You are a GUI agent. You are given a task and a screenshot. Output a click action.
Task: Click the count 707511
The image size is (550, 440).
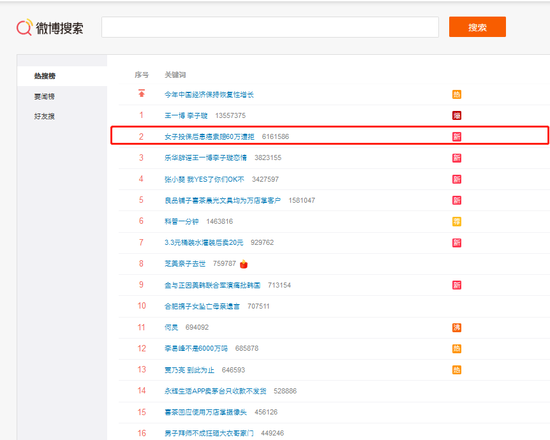pos(259,306)
